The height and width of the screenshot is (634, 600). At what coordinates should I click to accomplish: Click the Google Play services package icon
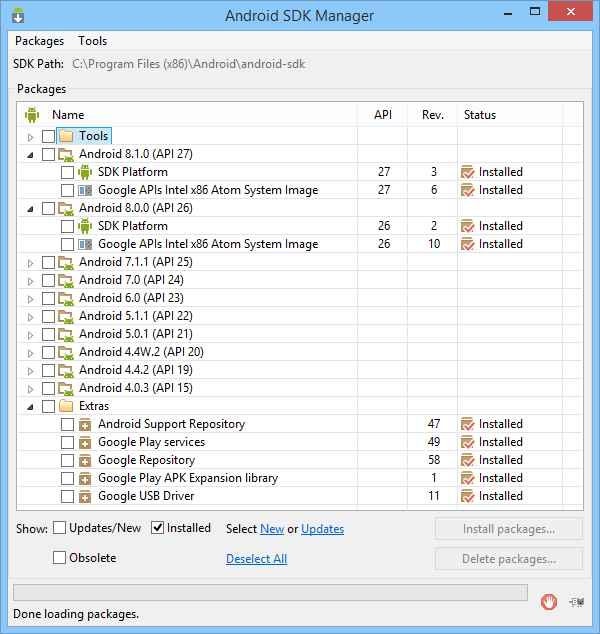click(x=85, y=442)
